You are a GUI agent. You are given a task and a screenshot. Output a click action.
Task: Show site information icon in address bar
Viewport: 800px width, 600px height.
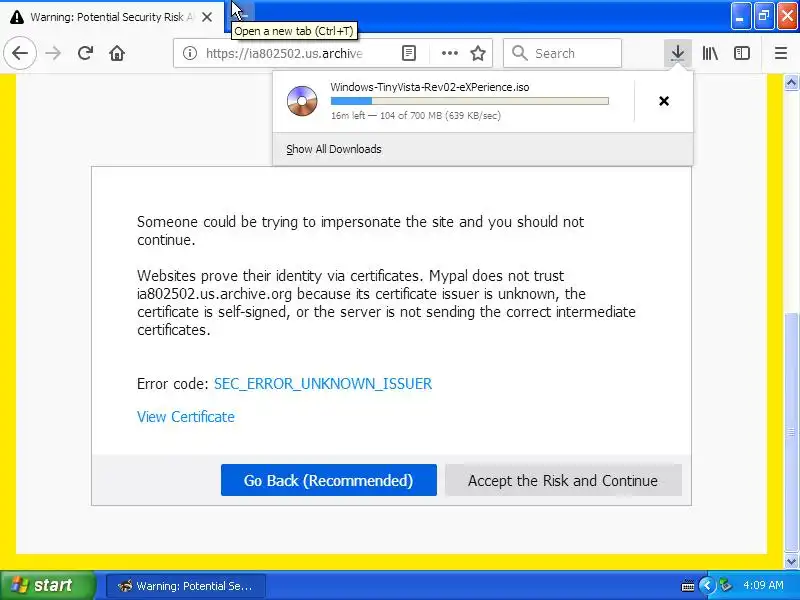click(x=190, y=53)
